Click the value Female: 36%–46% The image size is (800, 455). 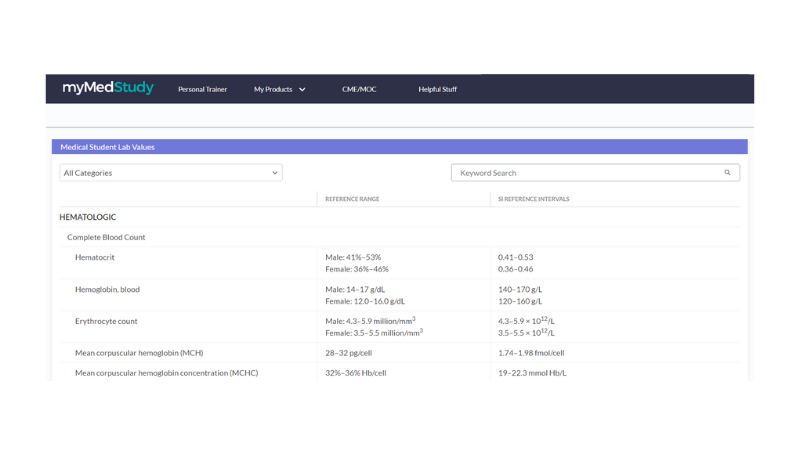coord(357,269)
